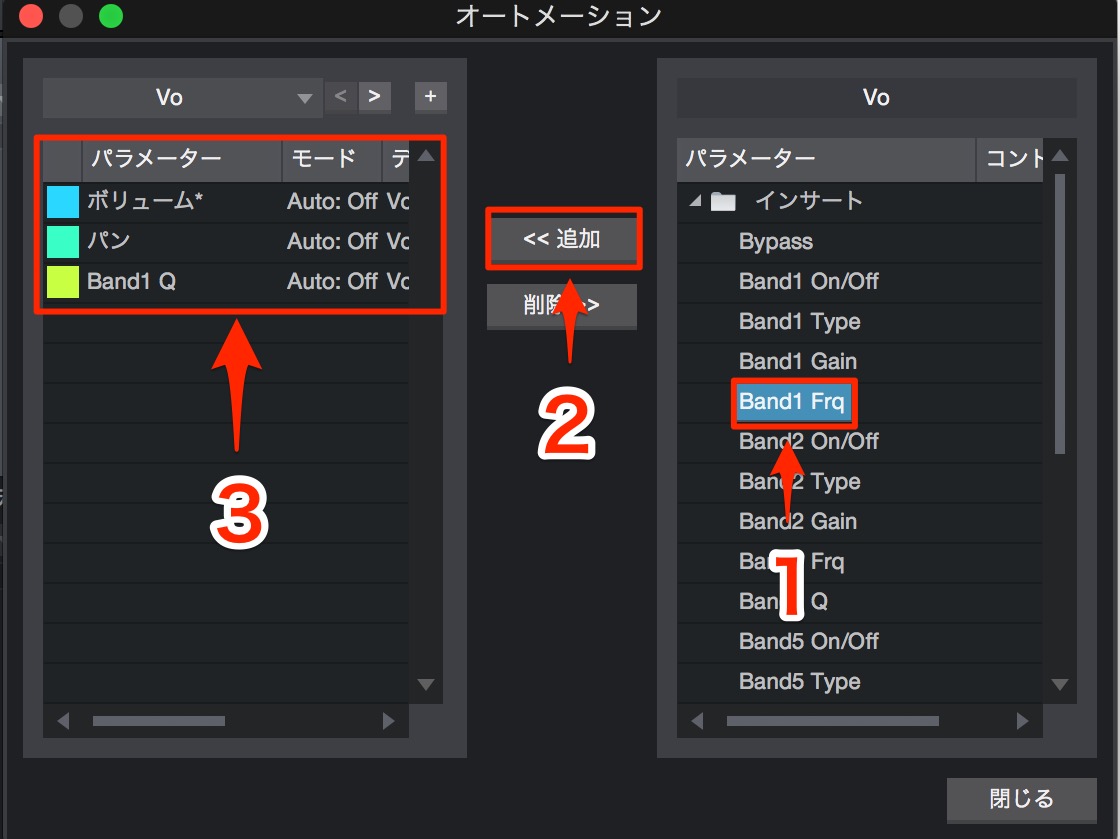Select Band1 Gain parameter
This screenshot has height=839, width=1120.
coord(798,361)
